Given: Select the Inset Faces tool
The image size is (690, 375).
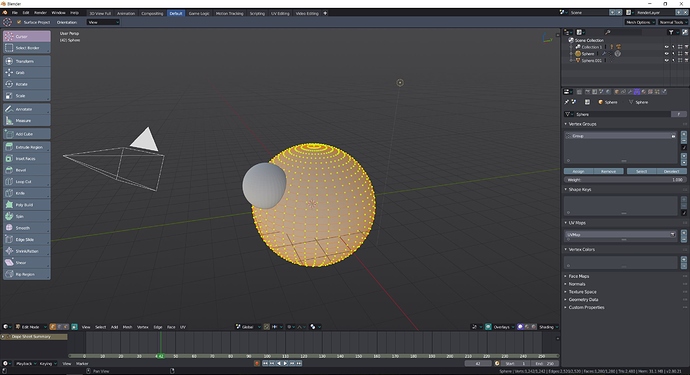Looking at the screenshot, I should click(27, 158).
